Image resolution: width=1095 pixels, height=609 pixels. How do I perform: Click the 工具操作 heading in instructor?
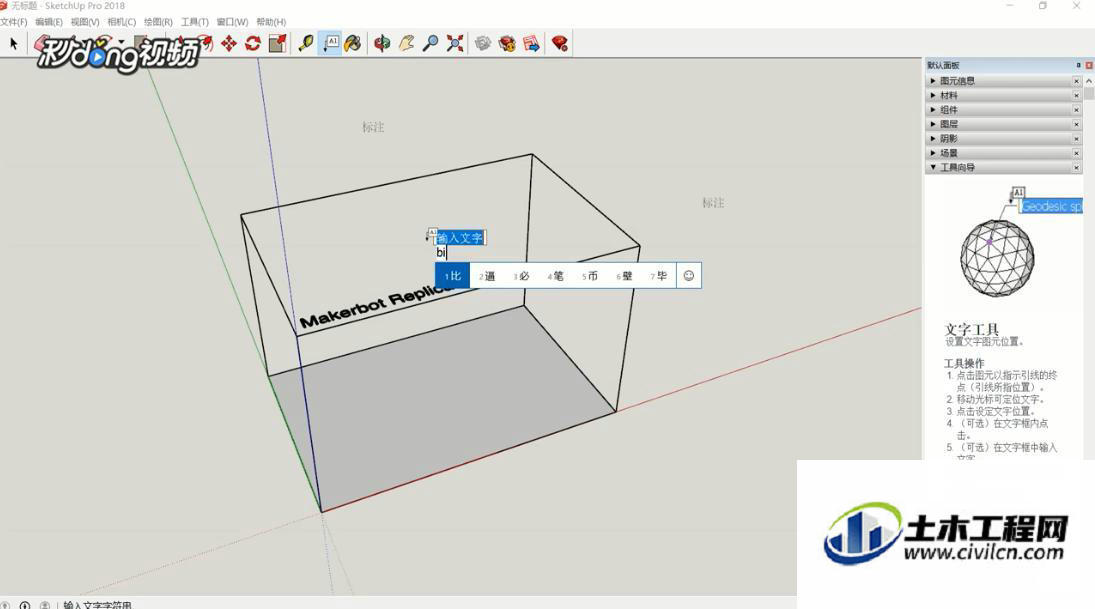coord(964,363)
